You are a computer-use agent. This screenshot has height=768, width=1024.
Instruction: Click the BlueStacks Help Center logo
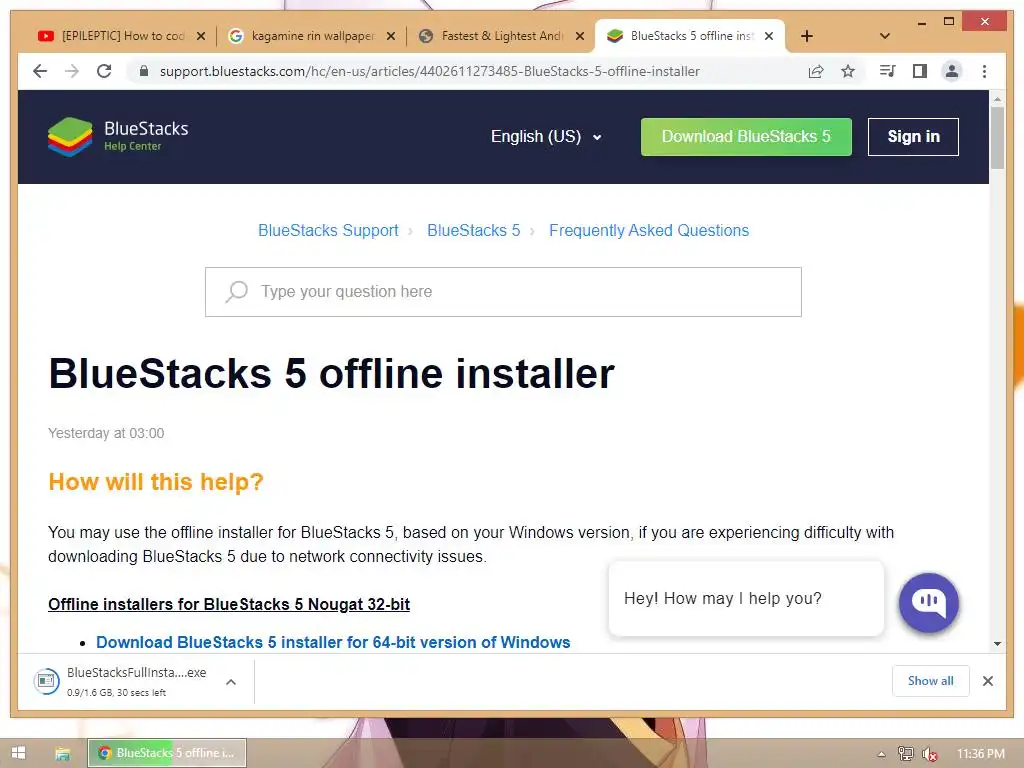(x=118, y=136)
